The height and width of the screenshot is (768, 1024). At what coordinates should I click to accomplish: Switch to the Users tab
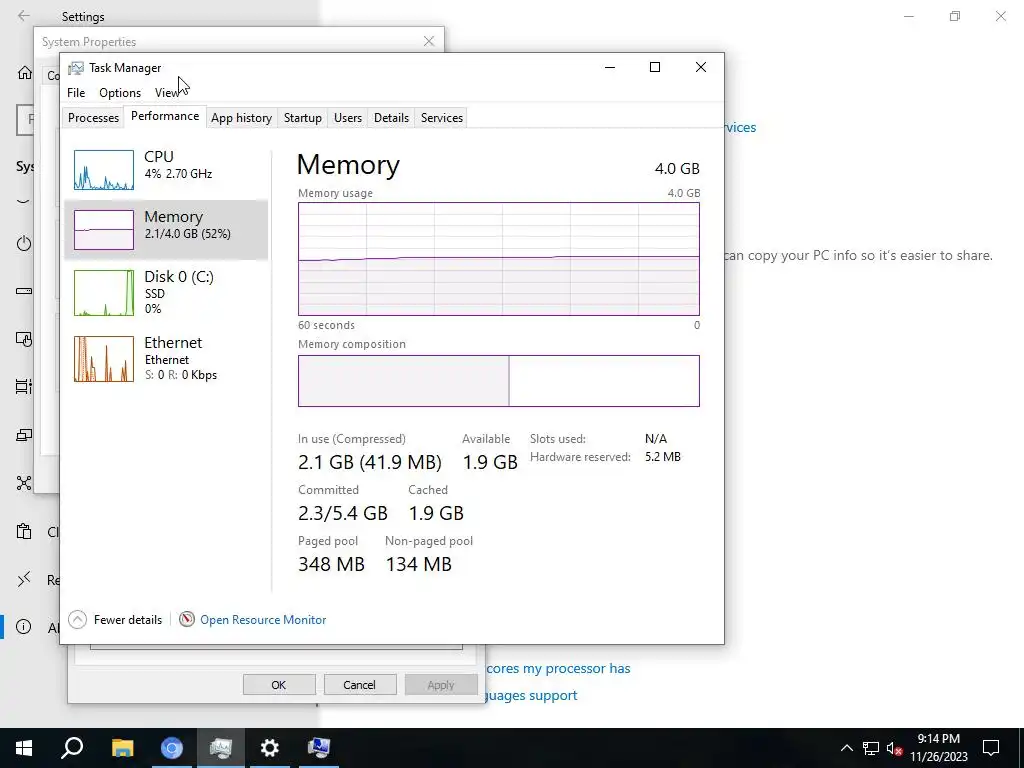pyautogui.click(x=347, y=118)
